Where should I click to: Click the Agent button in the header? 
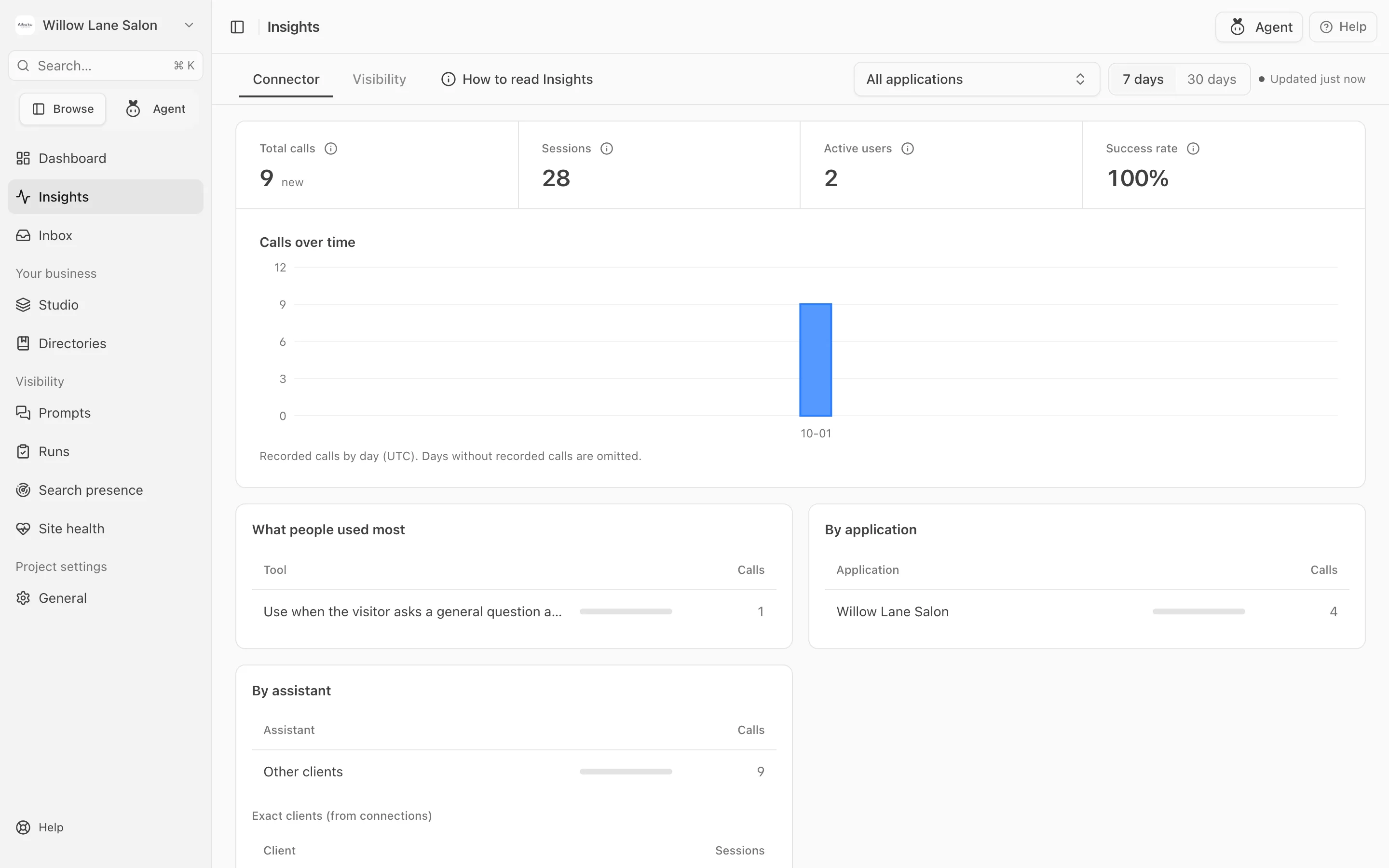[x=1259, y=27]
